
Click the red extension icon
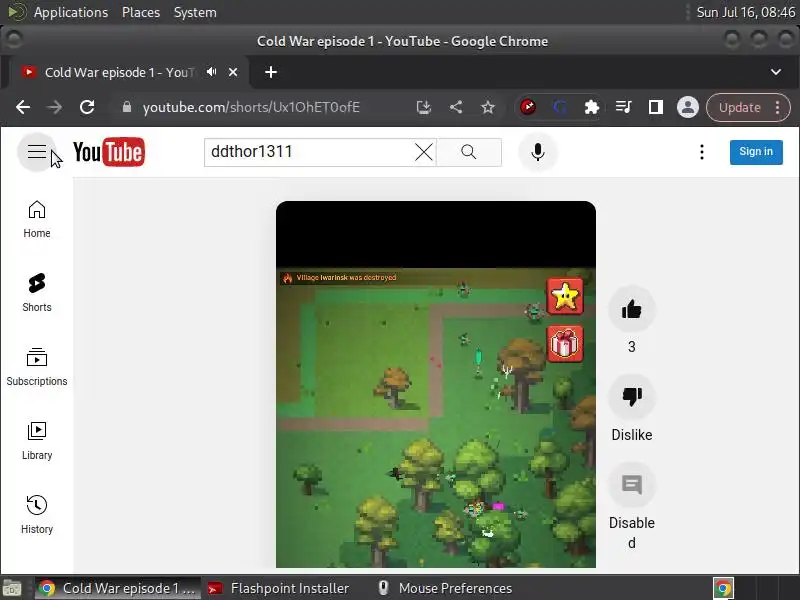coord(528,107)
